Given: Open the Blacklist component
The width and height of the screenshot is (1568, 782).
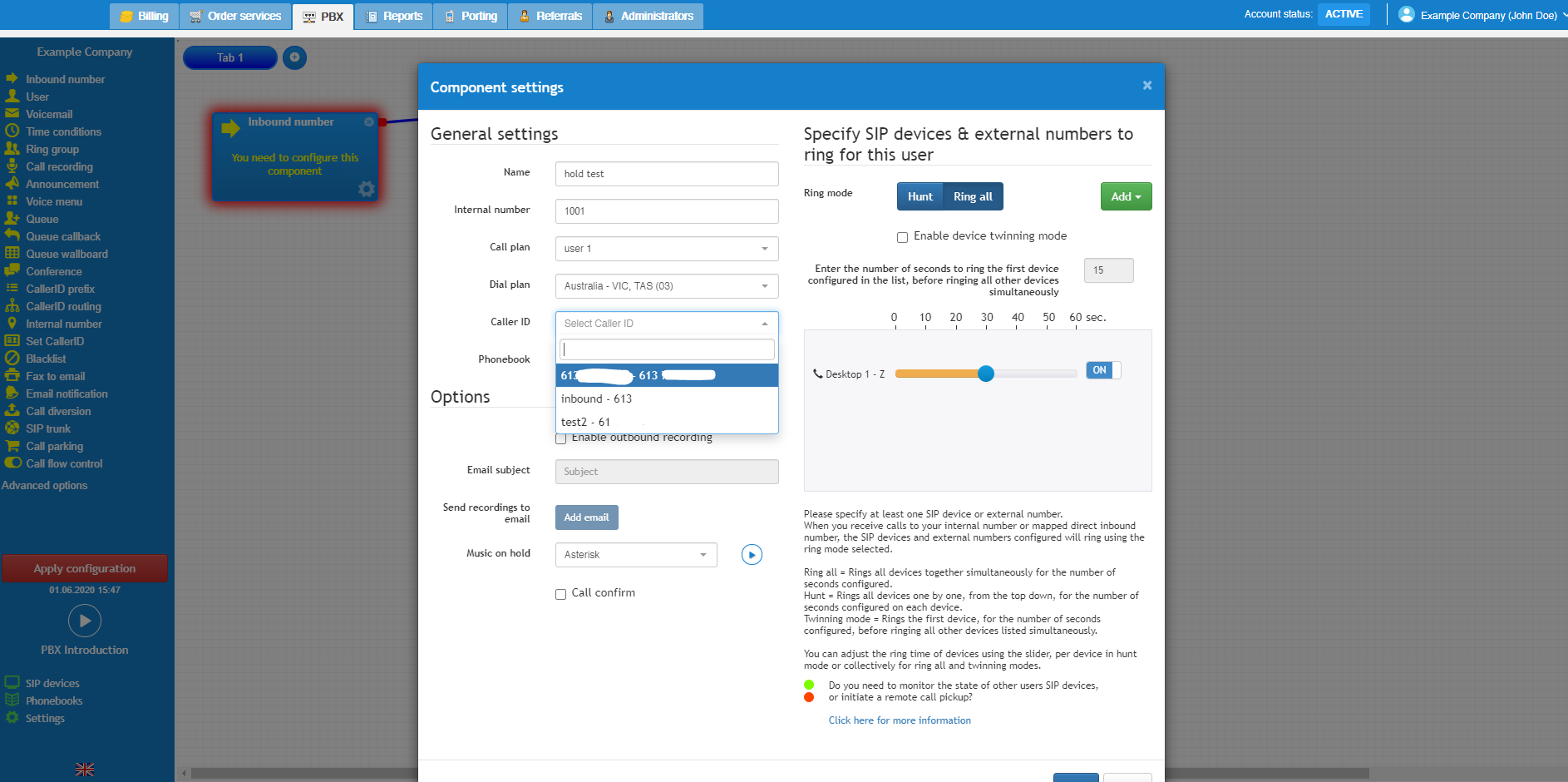Looking at the screenshot, I should tap(46, 359).
